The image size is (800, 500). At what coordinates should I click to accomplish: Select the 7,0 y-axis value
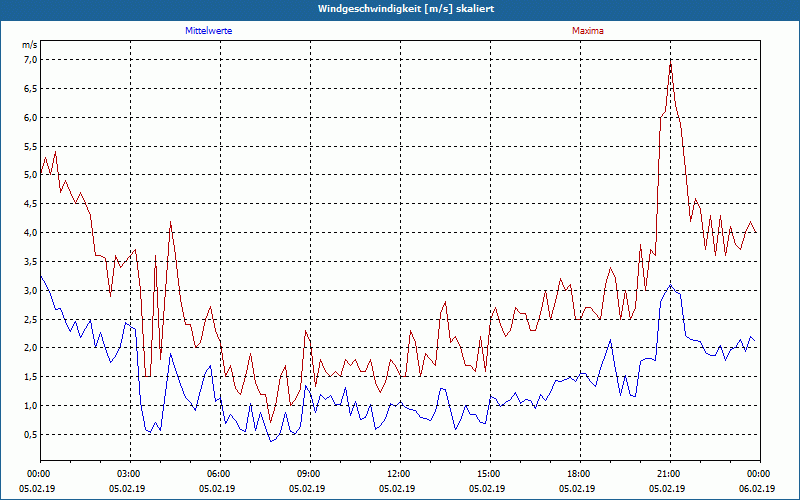coord(30,60)
